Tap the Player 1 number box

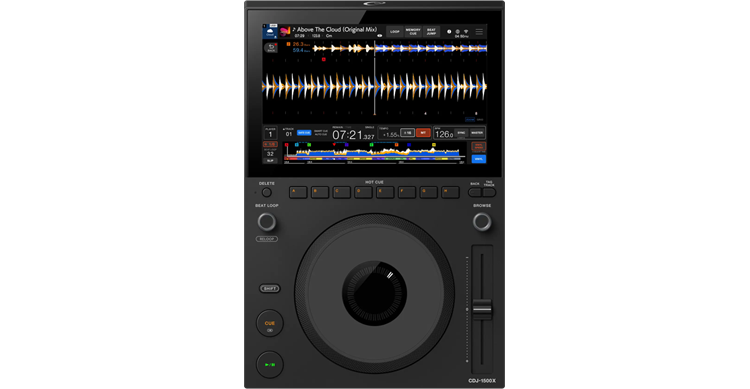270,133
